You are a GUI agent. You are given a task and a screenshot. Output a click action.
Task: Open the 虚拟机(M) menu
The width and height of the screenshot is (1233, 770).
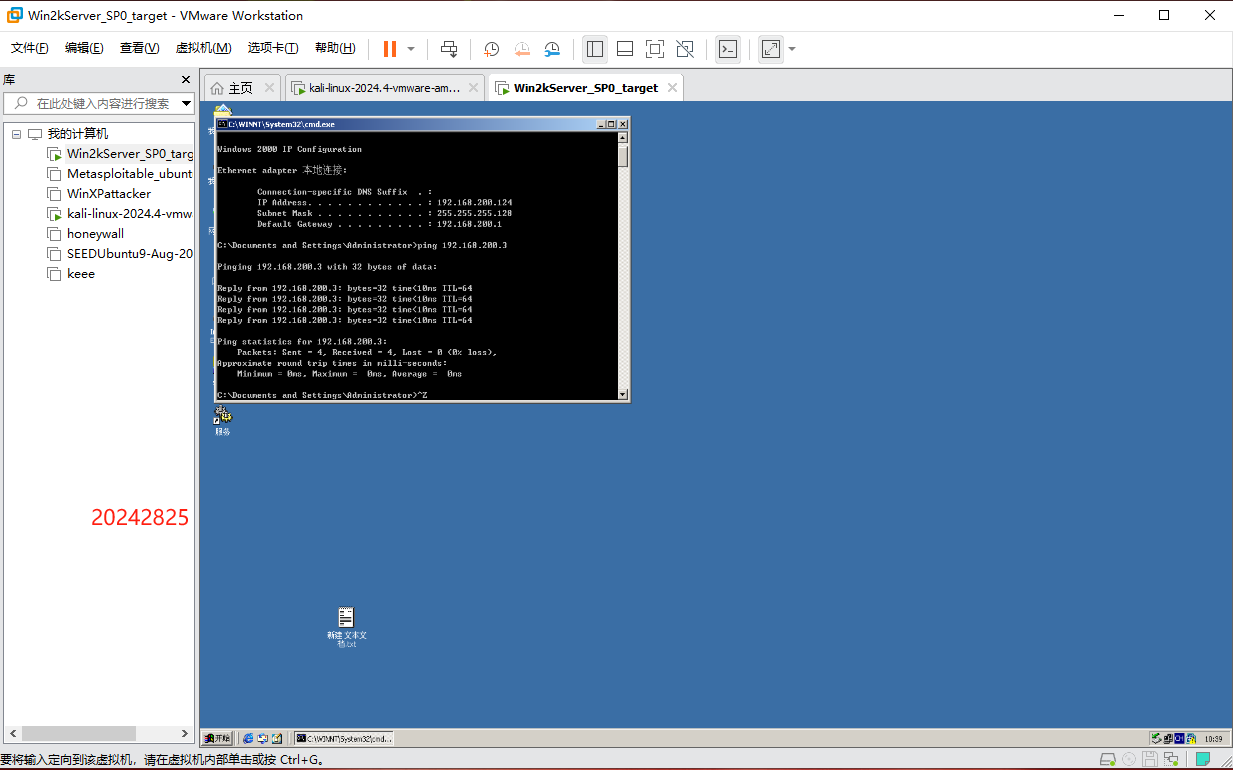[x=203, y=48]
